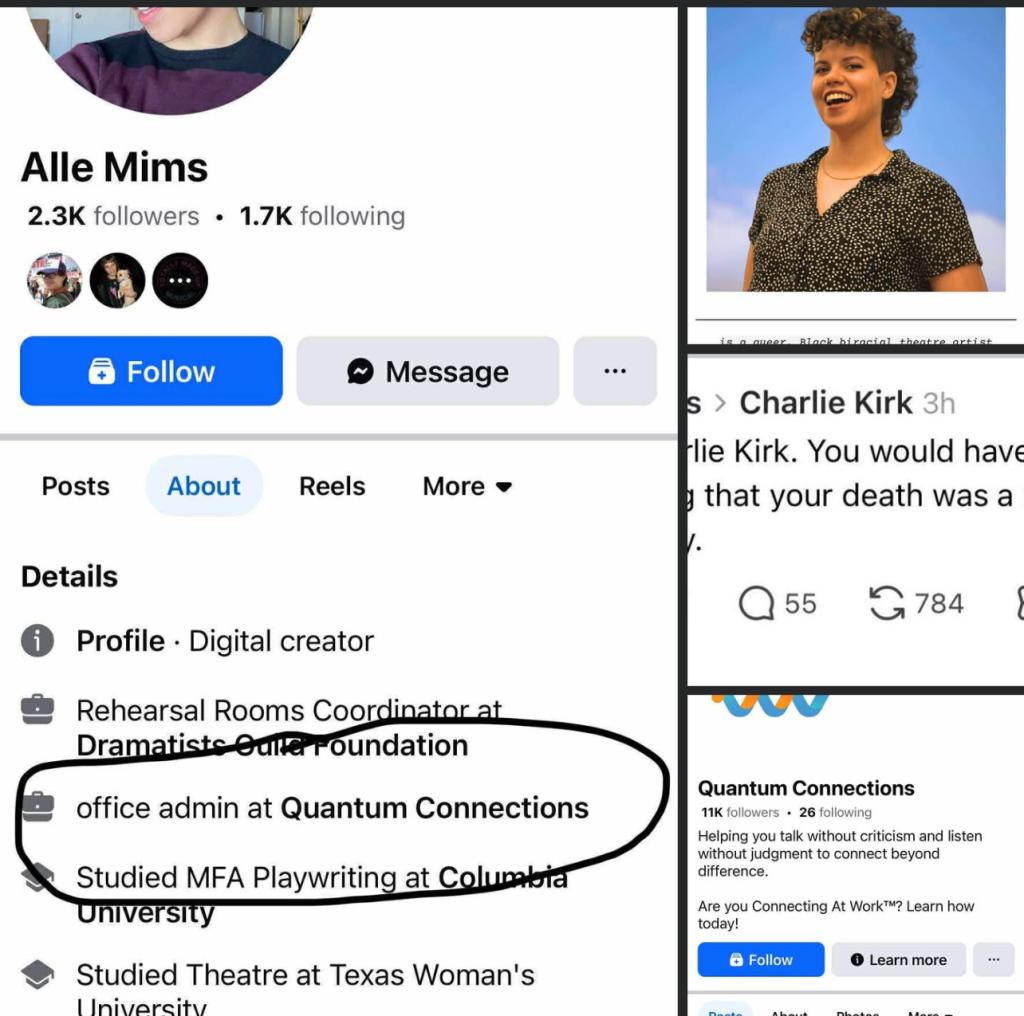Select the About tab
Screen dimensions: 1024x1016
point(204,486)
